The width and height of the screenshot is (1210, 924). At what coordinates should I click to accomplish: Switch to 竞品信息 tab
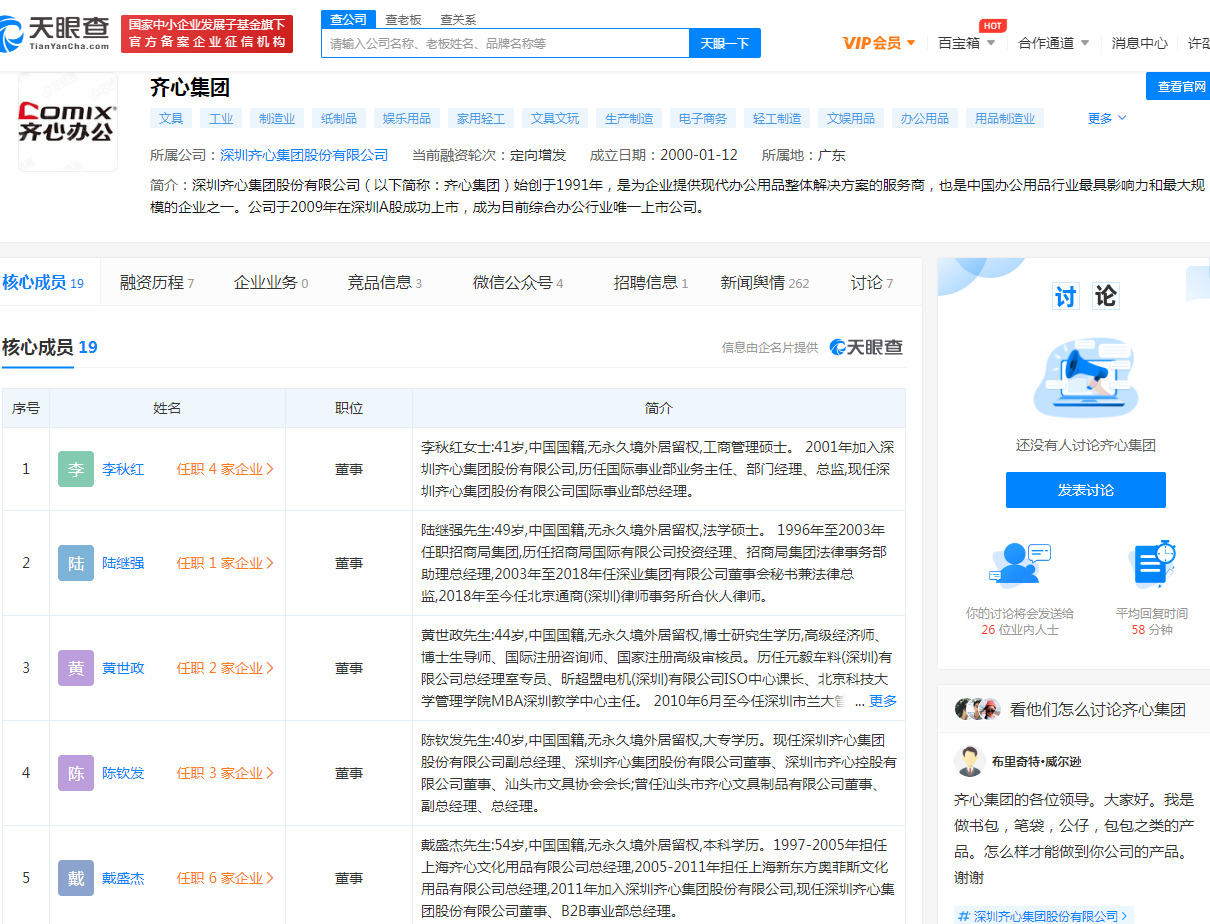(385, 283)
